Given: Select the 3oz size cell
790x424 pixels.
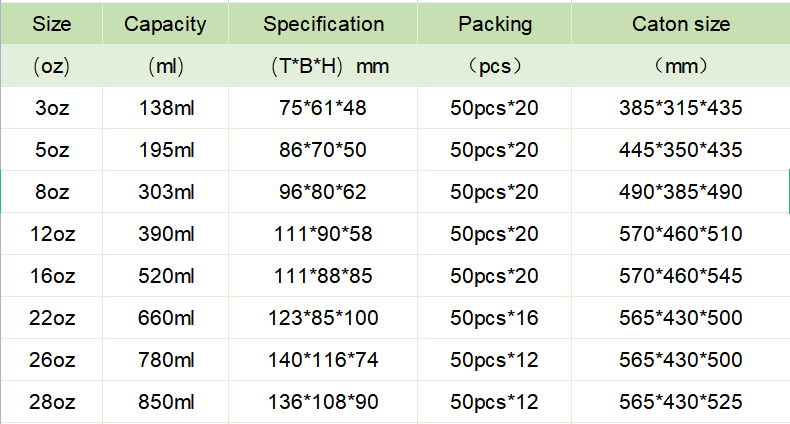Looking at the screenshot, I should pyautogui.click(x=51, y=108).
